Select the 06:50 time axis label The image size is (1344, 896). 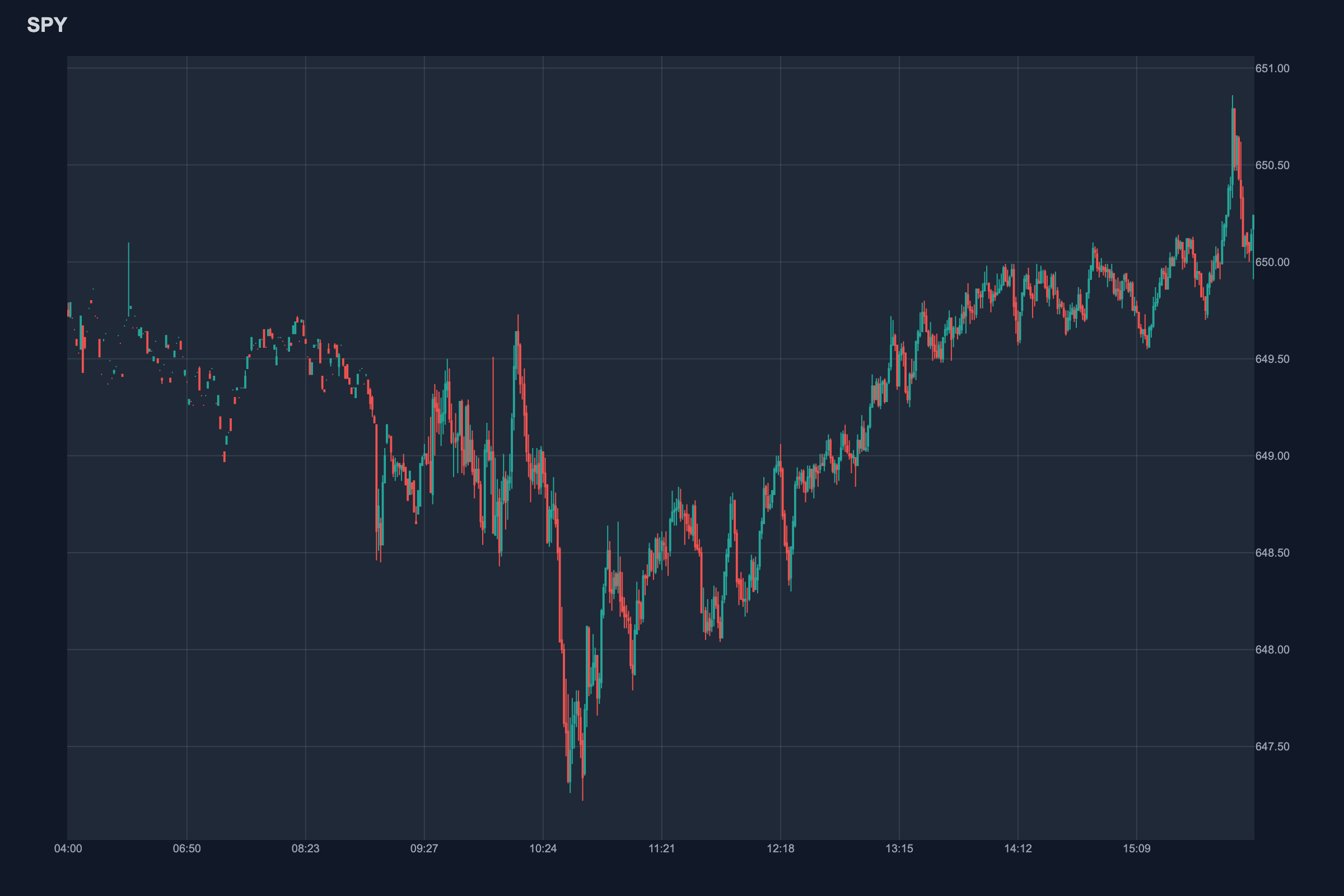(x=187, y=848)
